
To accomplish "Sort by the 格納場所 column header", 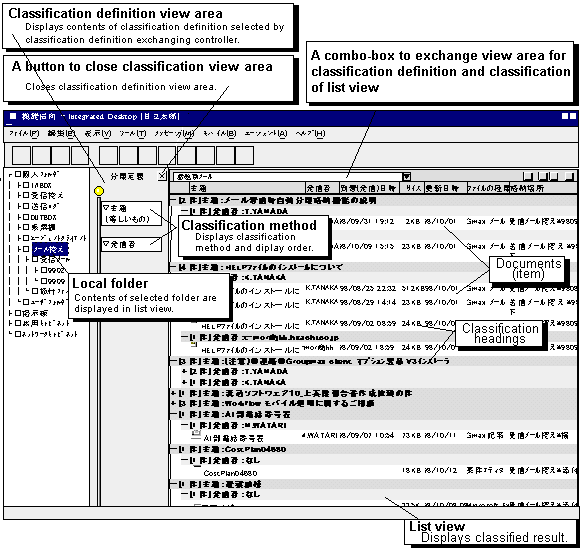I will coord(543,188).
